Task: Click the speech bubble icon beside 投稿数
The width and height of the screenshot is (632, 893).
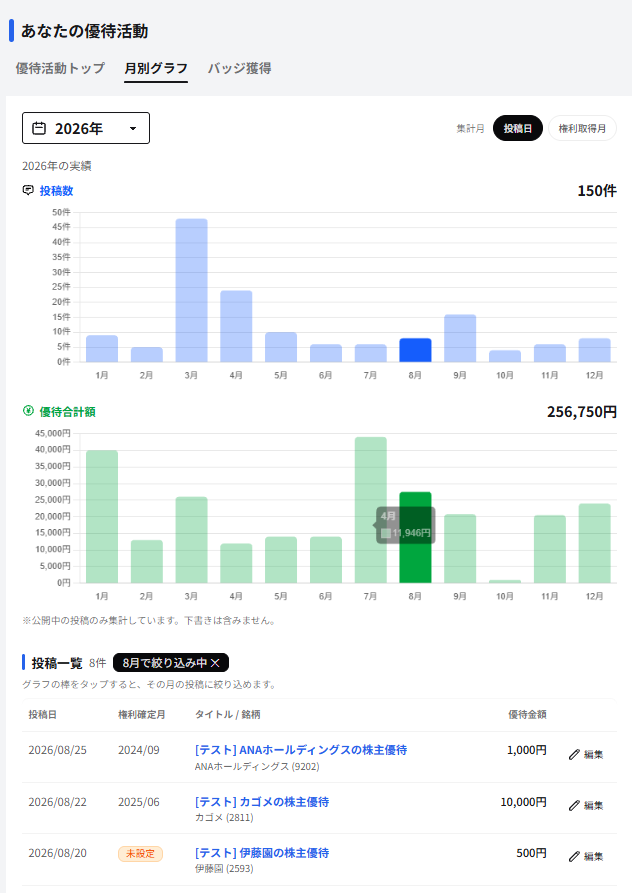Action: click(28, 190)
